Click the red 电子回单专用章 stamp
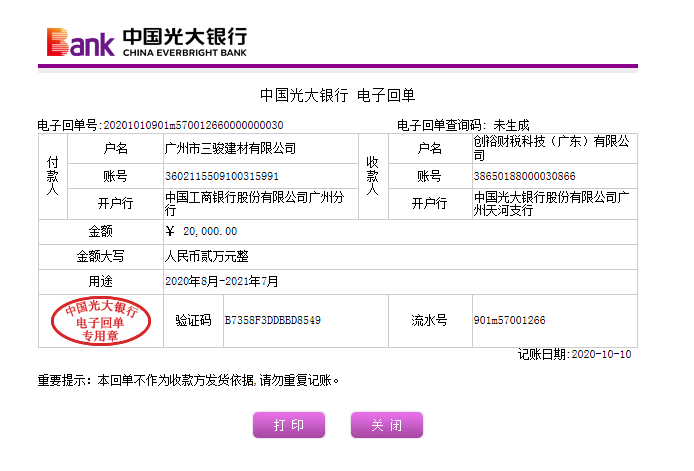The image size is (694, 471). coord(101,321)
